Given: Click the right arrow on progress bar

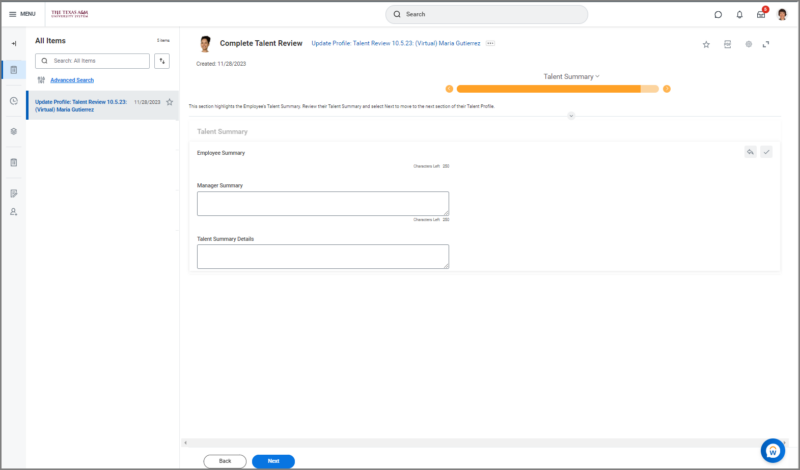Looking at the screenshot, I should [x=667, y=89].
